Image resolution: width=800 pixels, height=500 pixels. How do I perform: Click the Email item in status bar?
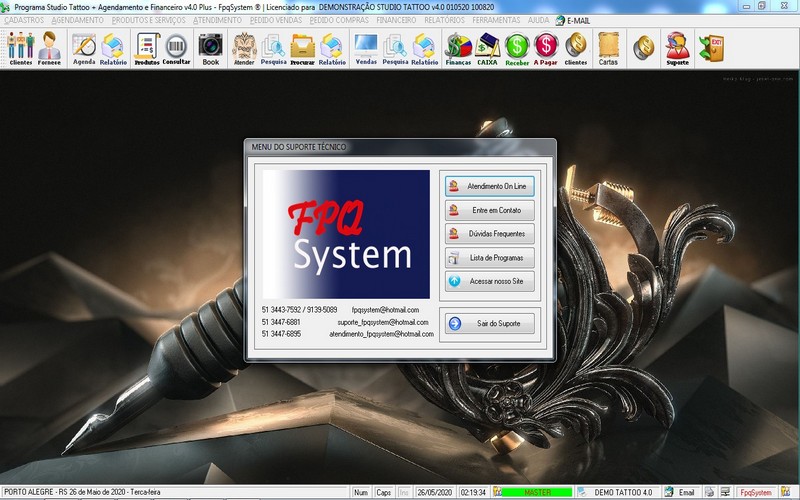(x=681, y=492)
